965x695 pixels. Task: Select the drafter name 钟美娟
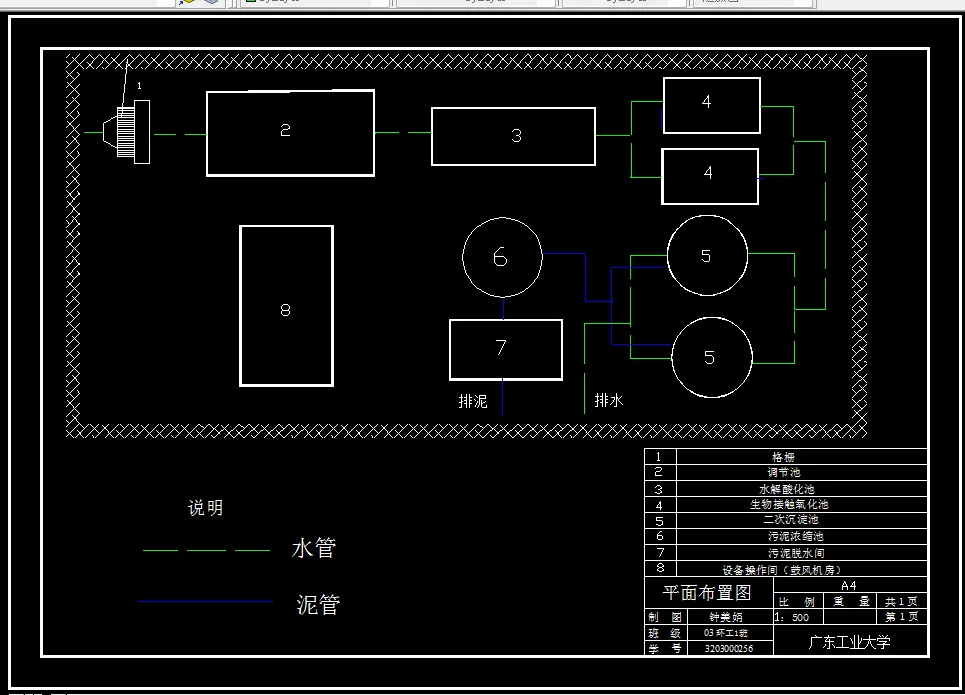[726, 616]
